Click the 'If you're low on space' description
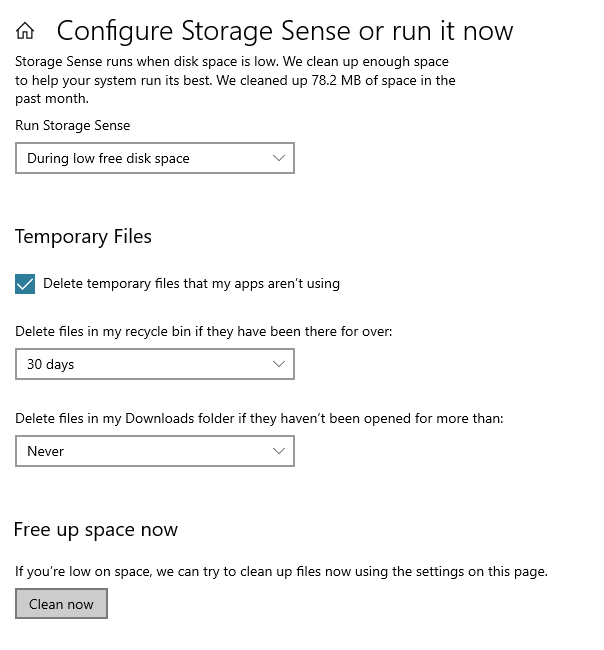The width and height of the screenshot is (604, 650). 281,572
